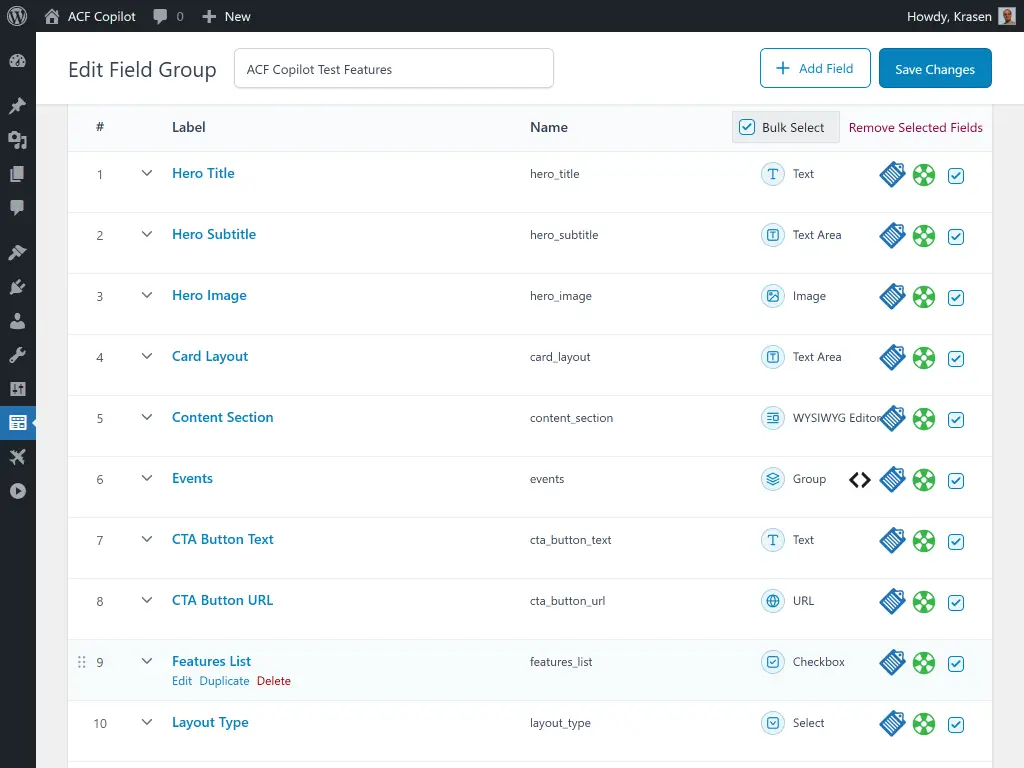The height and width of the screenshot is (768, 1024).
Task: Click the field group title input box
Action: [393, 68]
